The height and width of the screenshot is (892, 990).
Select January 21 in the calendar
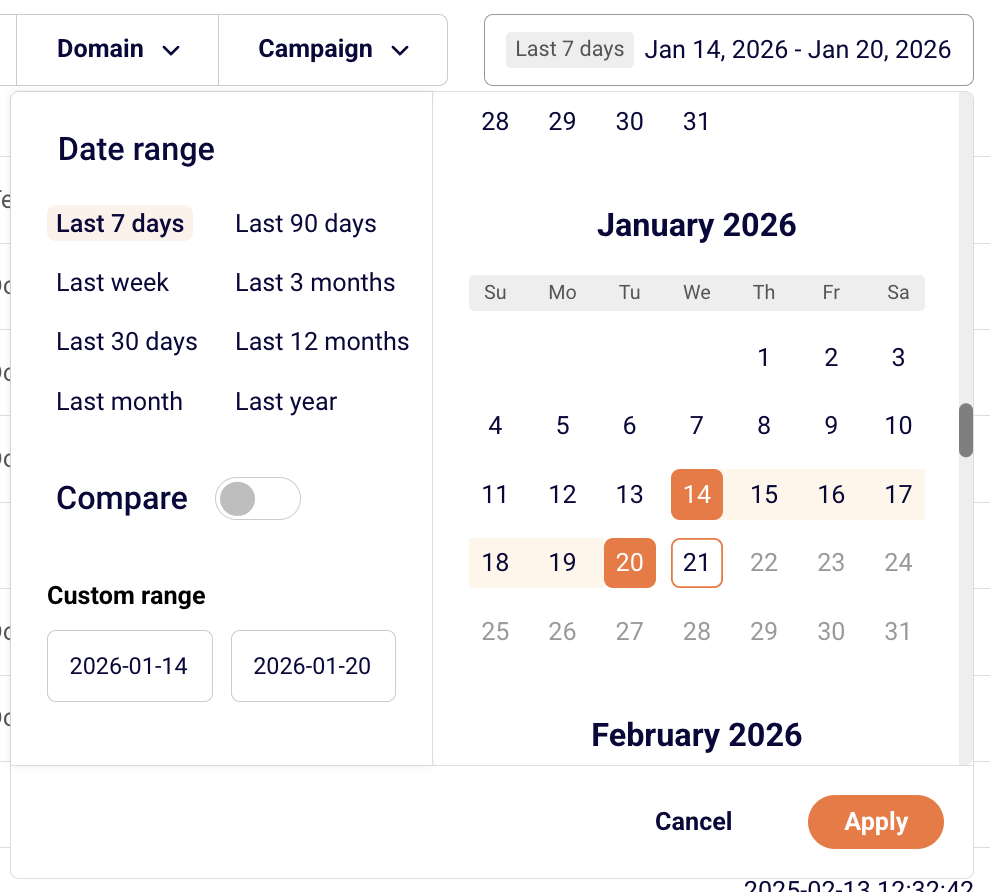[697, 563]
